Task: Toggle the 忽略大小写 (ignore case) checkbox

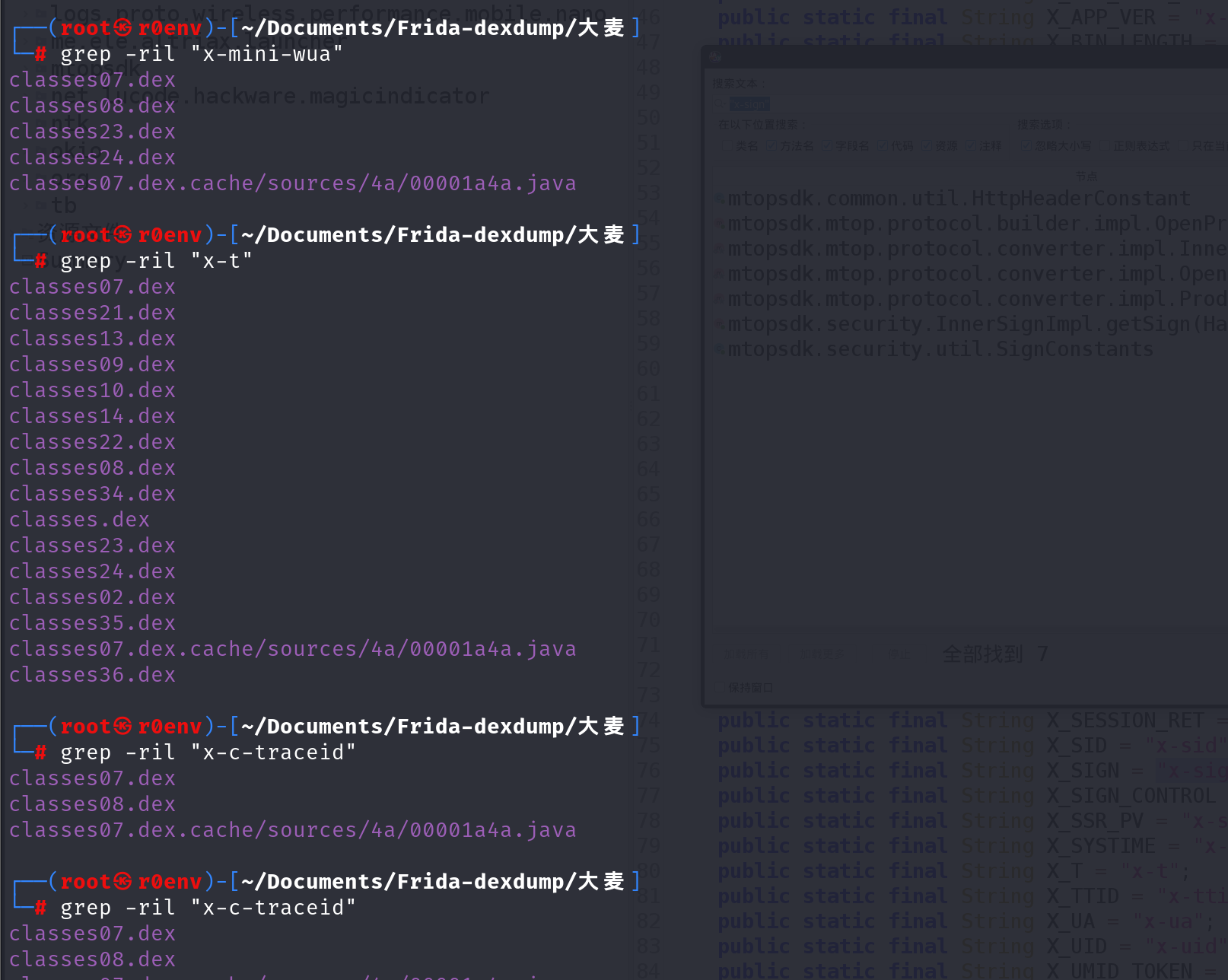Action: (x=1026, y=146)
